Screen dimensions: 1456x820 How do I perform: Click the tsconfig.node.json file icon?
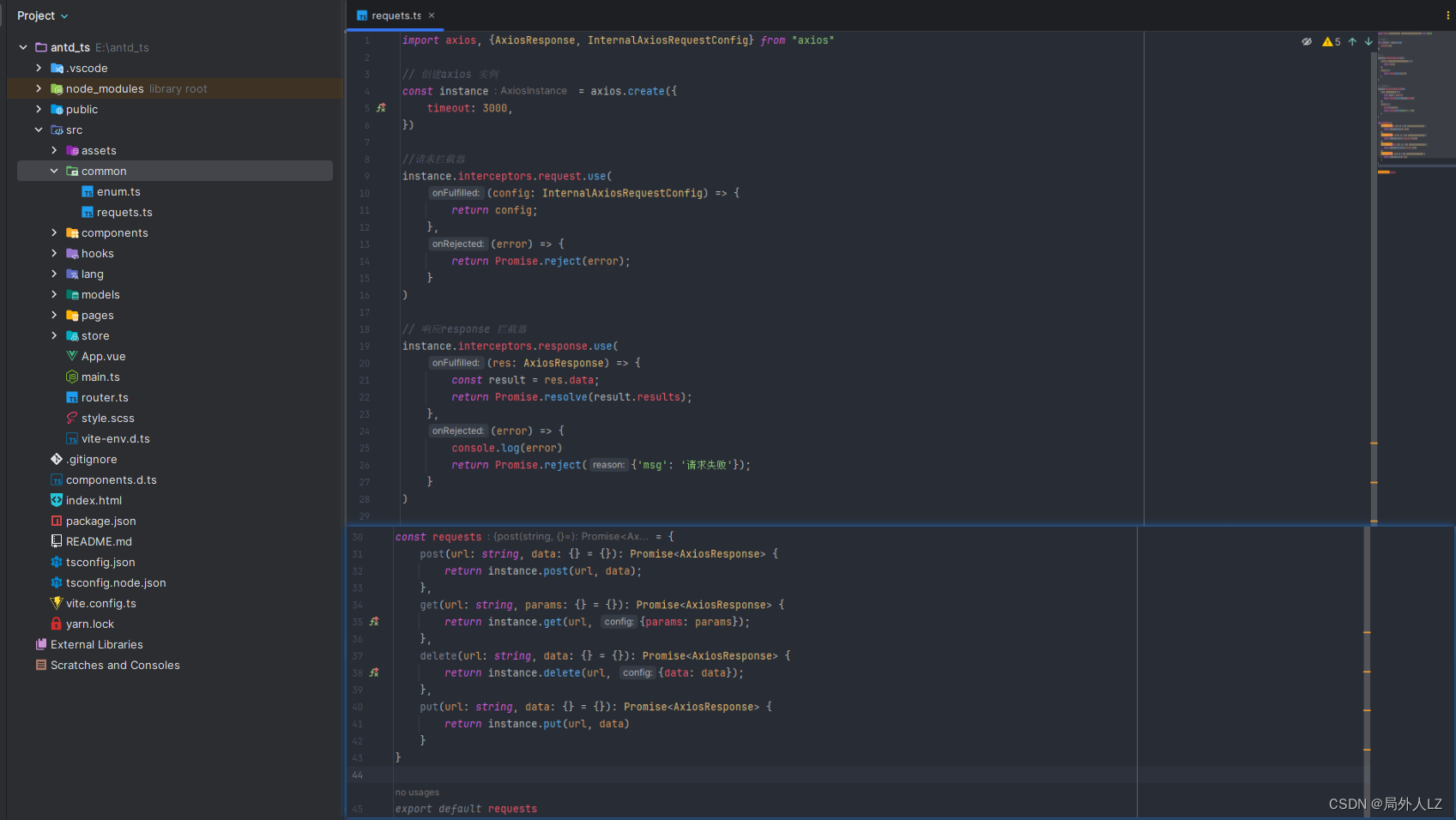(57, 582)
